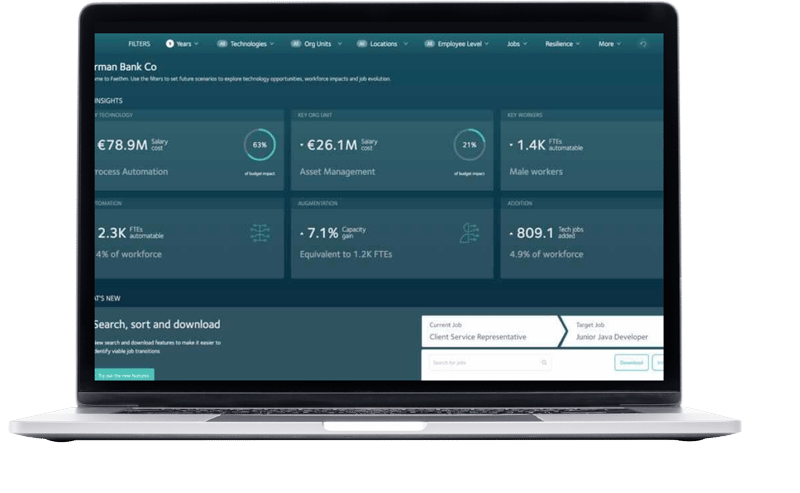Click the INSIGHTS section heading
This screenshot has height=493, width=800.
click(x=109, y=101)
